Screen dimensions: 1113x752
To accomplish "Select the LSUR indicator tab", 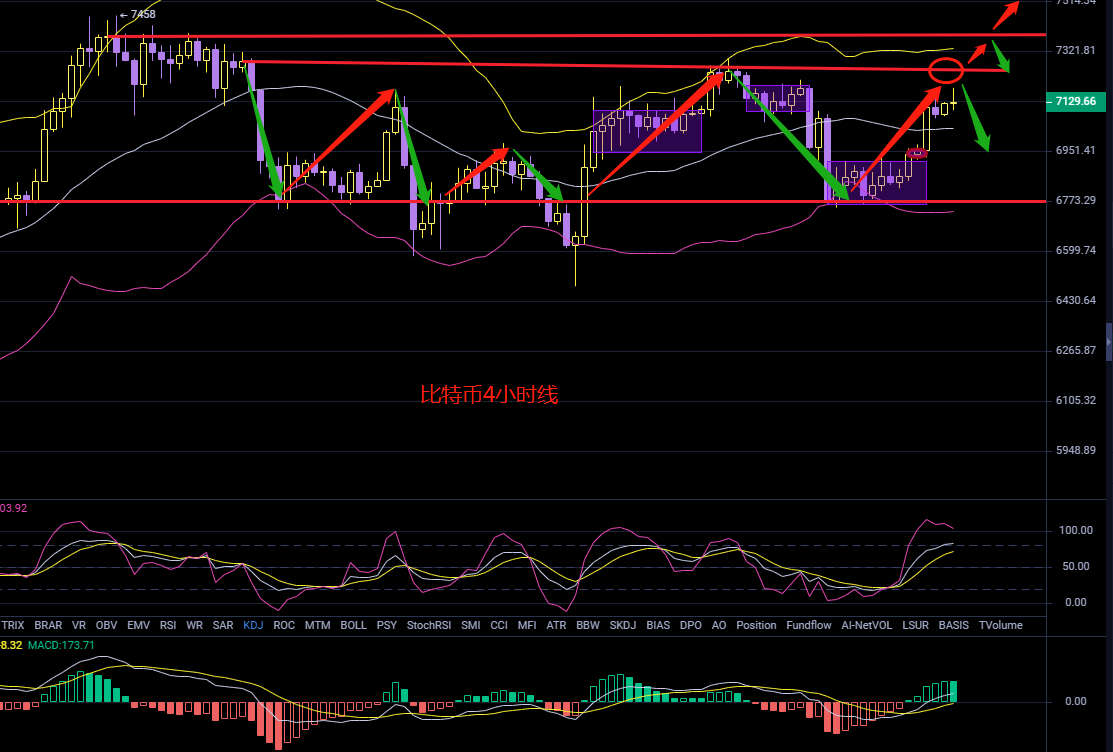I will [915, 625].
